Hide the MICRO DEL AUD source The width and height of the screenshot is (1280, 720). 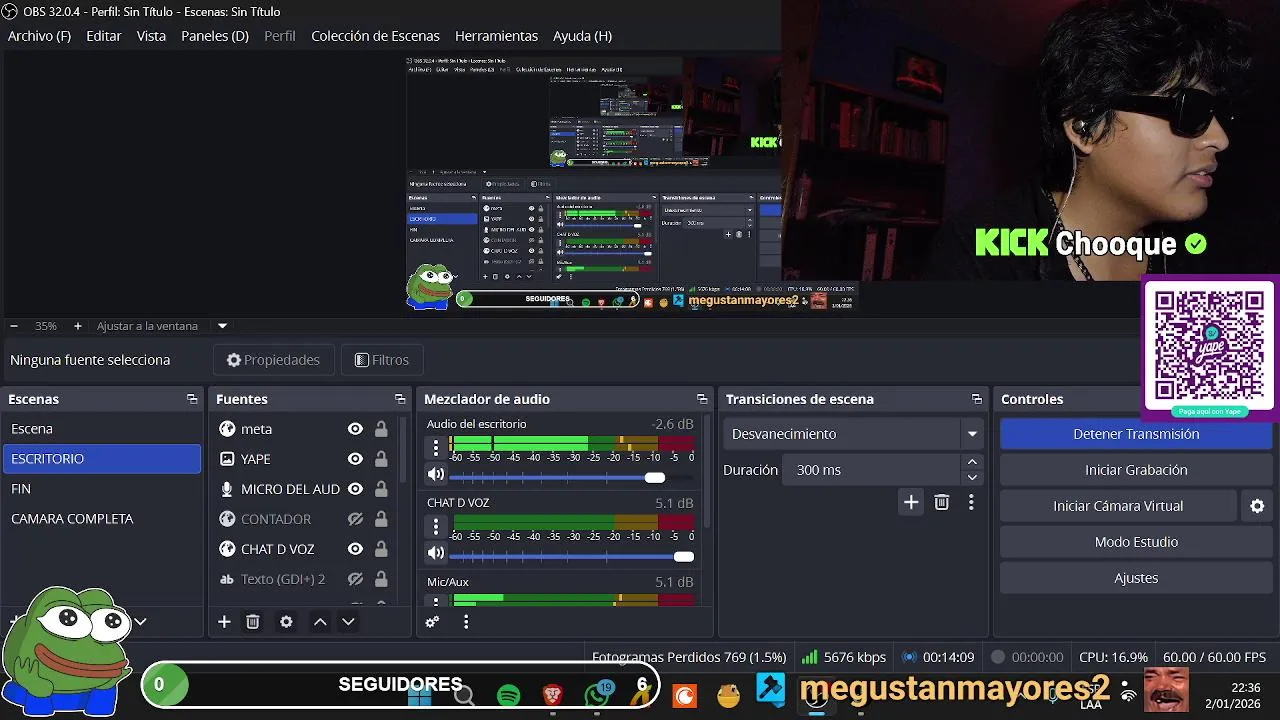pyautogui.click(x=355, y=489)
